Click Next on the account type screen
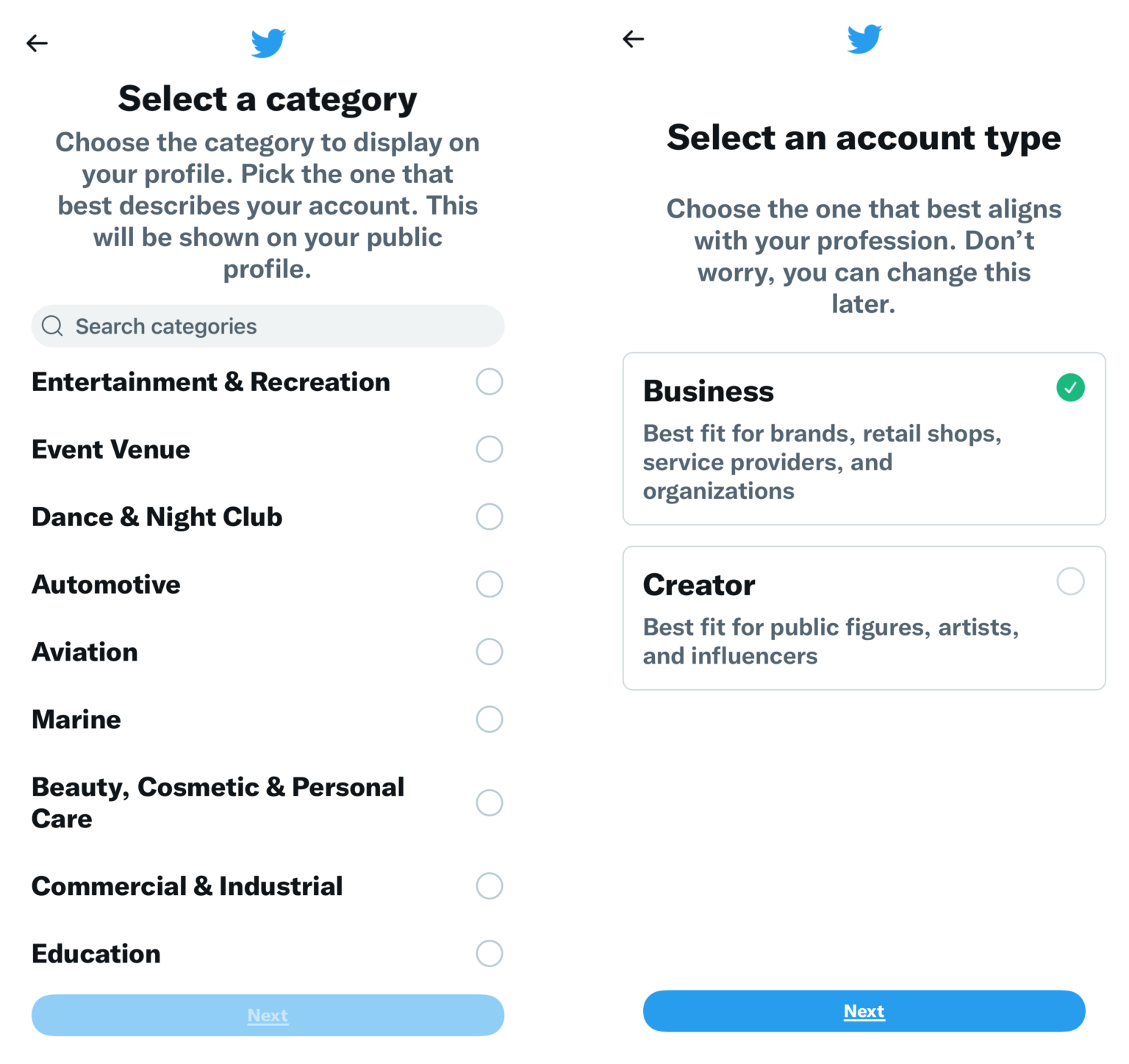The width and height of the screenshot is (1129, 1064). tap(864, 1011)
